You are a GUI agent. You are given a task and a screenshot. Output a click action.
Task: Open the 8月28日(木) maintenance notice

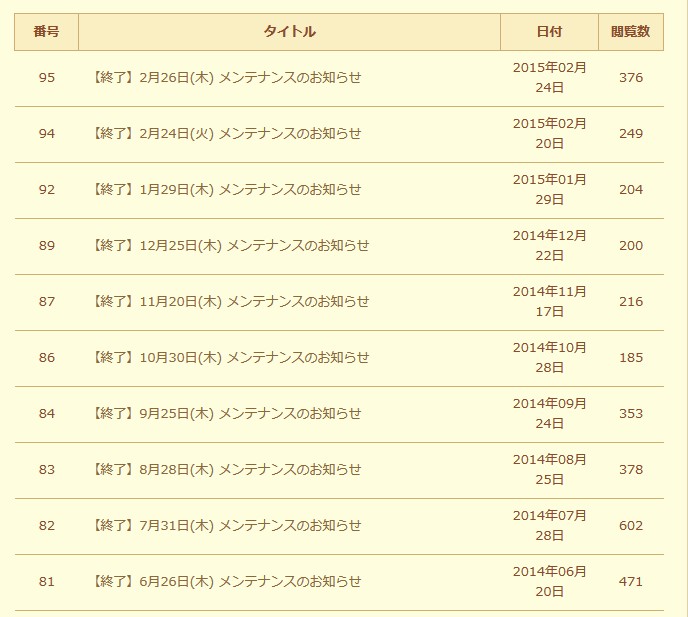(x=226, y=470)
